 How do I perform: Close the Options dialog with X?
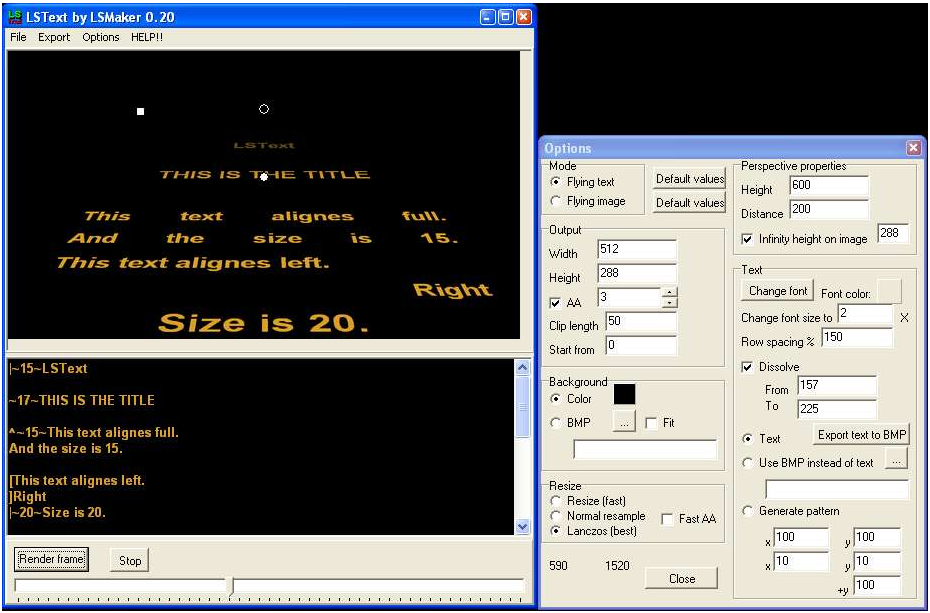coord(913,148)
